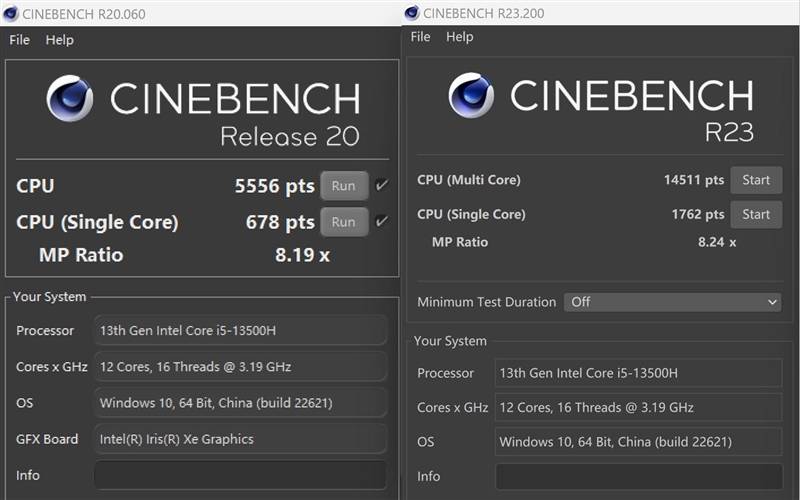Click the Cinebench Release 20 sphere logo
The height and width of the screenshot is (500, 800).
[70, 98]
